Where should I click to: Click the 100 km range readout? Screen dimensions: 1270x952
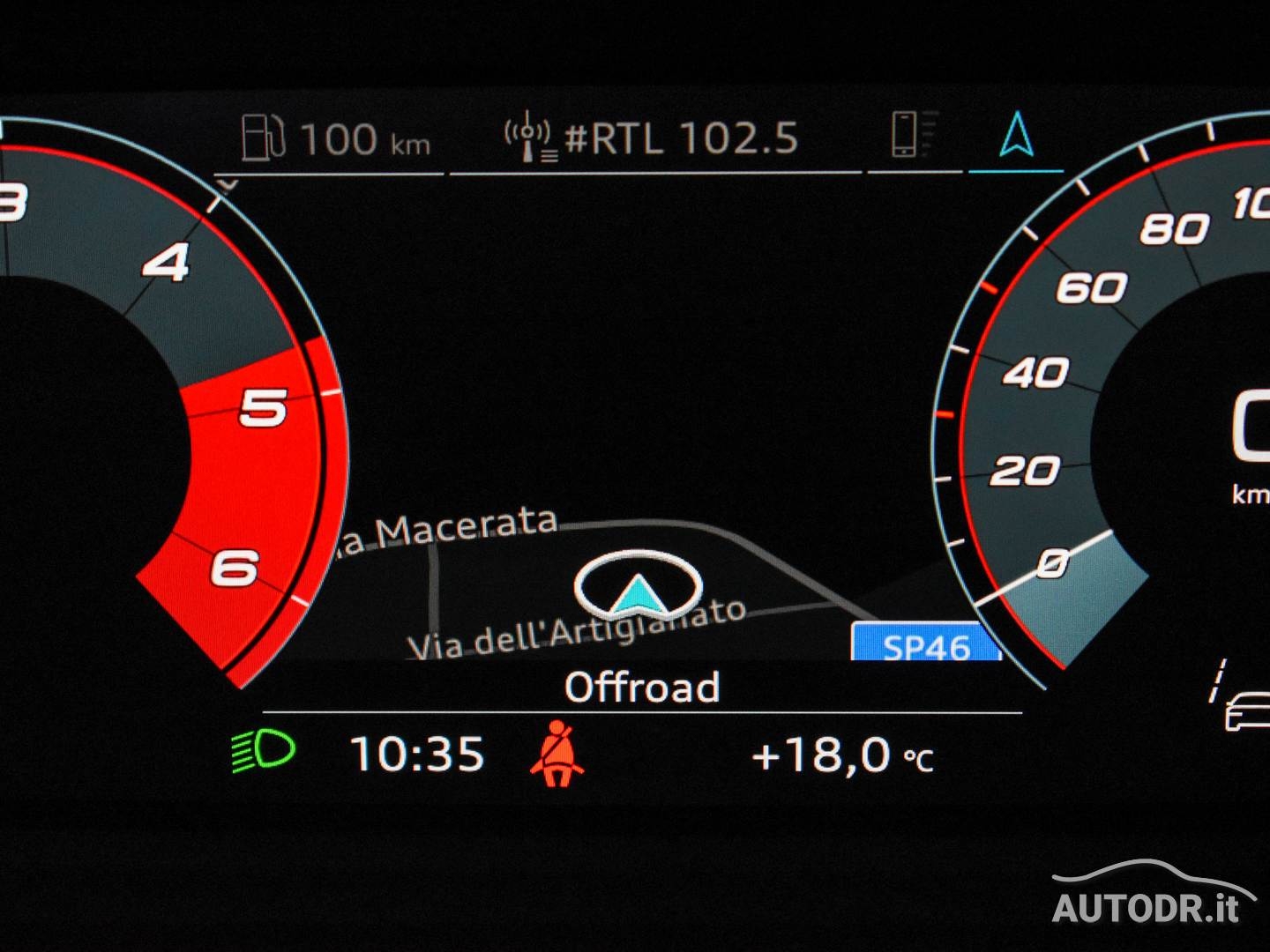click(365, 139)
